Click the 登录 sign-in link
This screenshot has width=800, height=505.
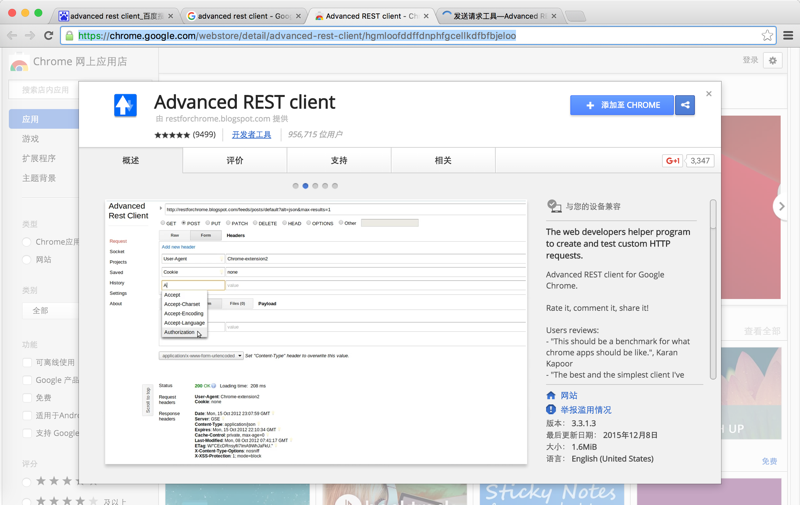[x=750, y=60]
